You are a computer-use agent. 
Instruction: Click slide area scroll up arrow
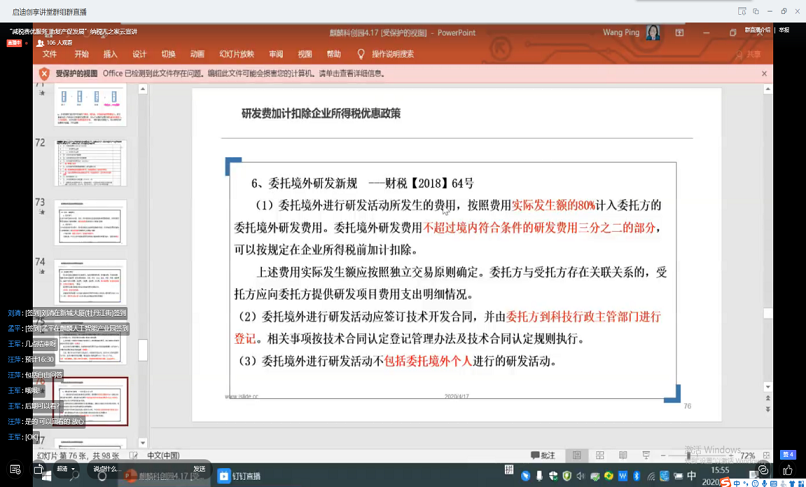[767, 89]
